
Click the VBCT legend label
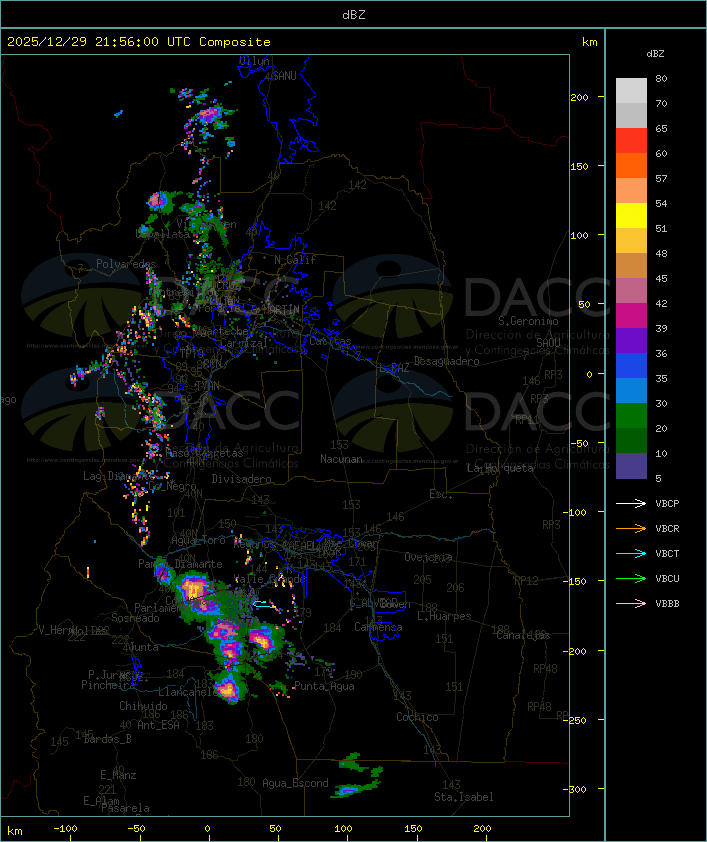[667, 554]
